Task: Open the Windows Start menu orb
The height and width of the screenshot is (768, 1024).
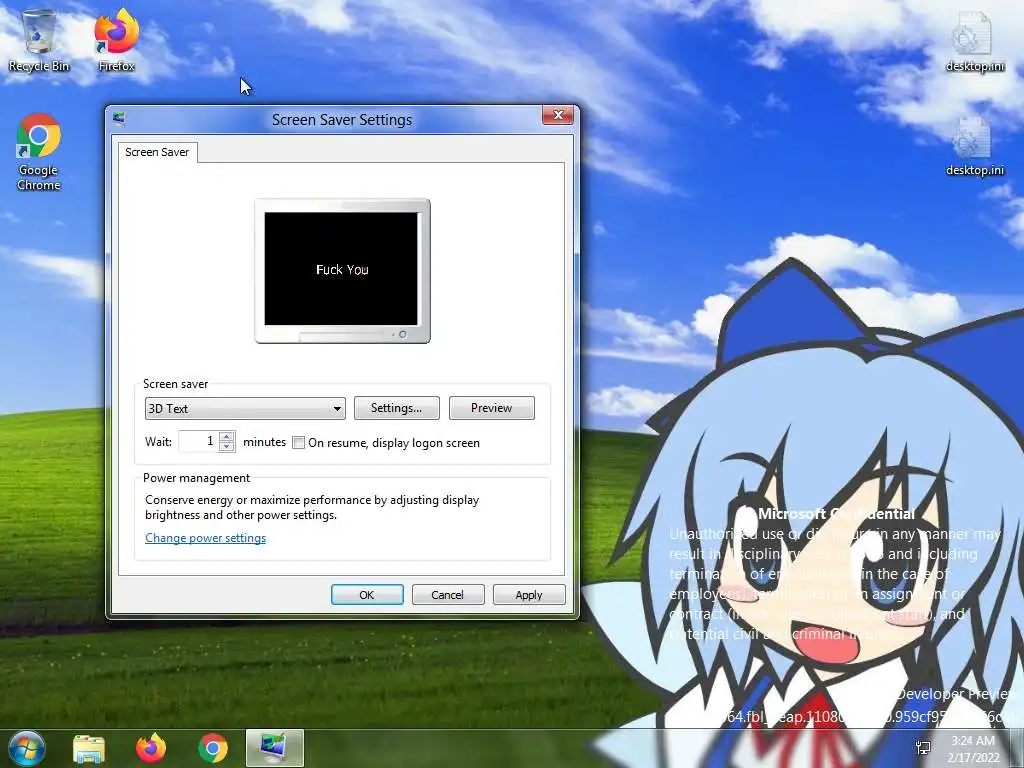Action: click(x=26, y=748)
